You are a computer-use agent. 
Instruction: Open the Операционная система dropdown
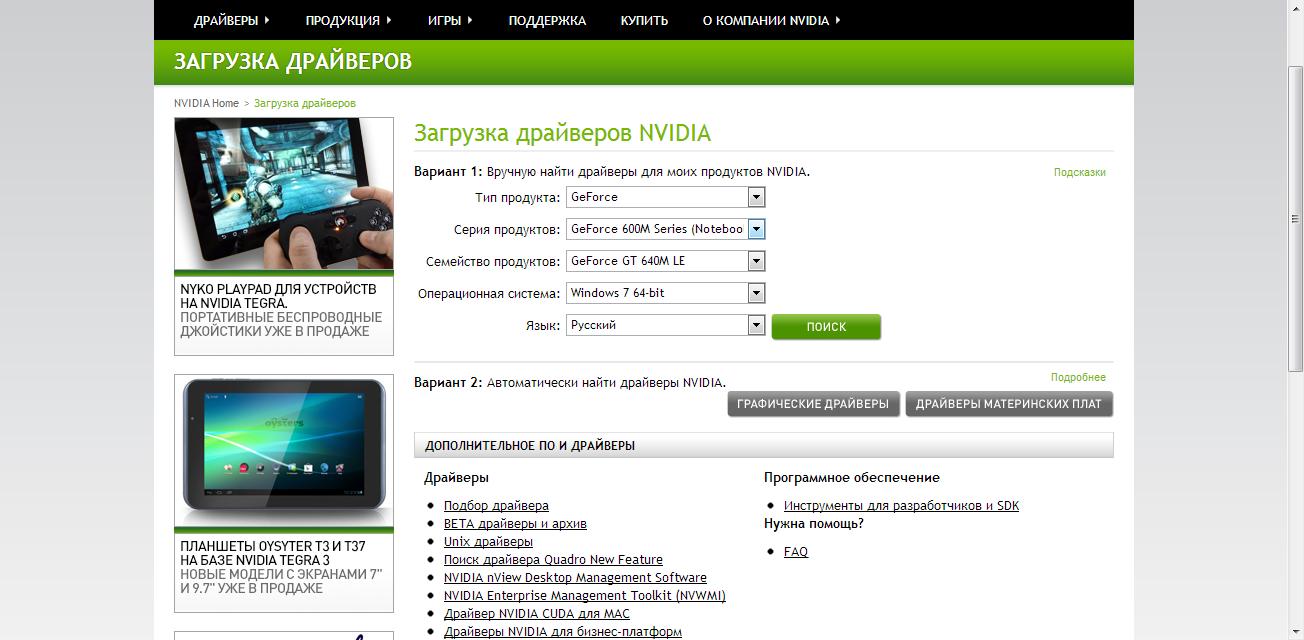click(665, 293)
